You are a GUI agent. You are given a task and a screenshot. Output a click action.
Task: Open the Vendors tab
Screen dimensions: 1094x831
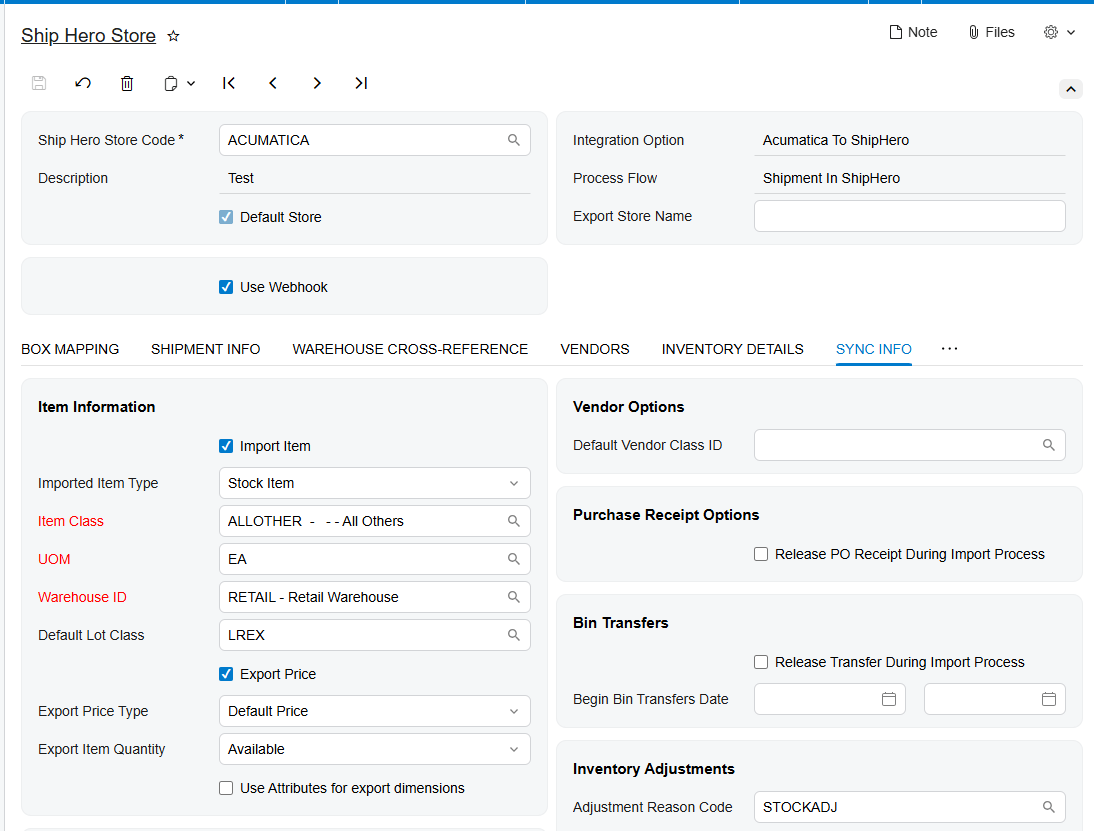pyautogui.click(x=594, y=349)
